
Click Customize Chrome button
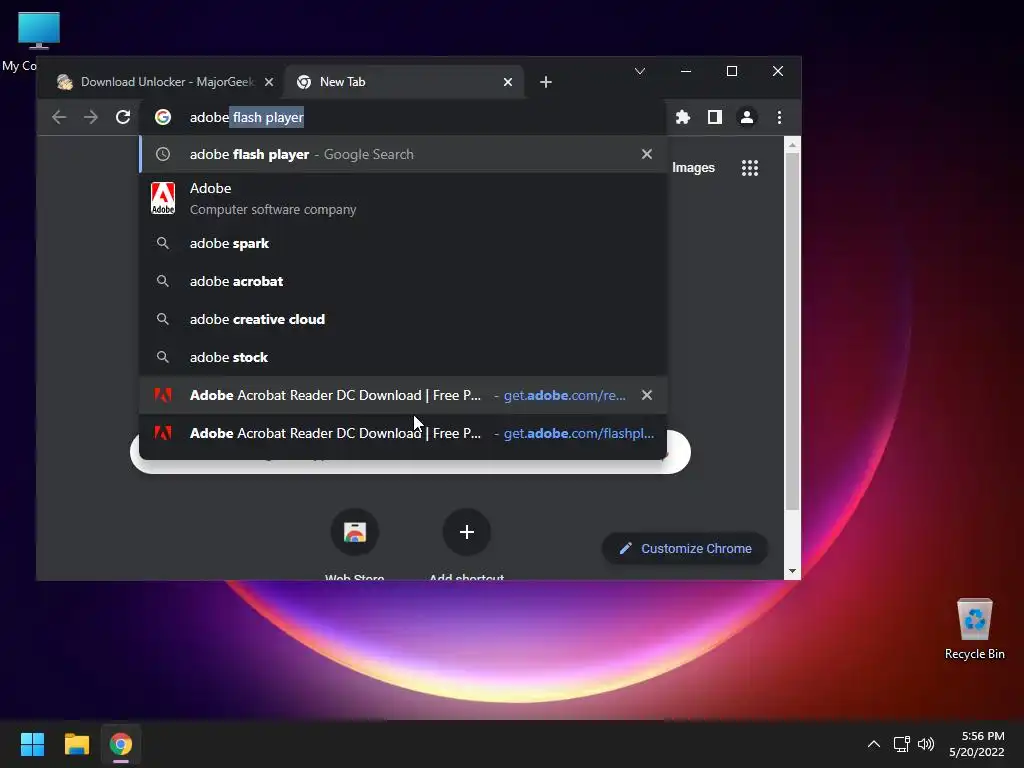(684, 549)
